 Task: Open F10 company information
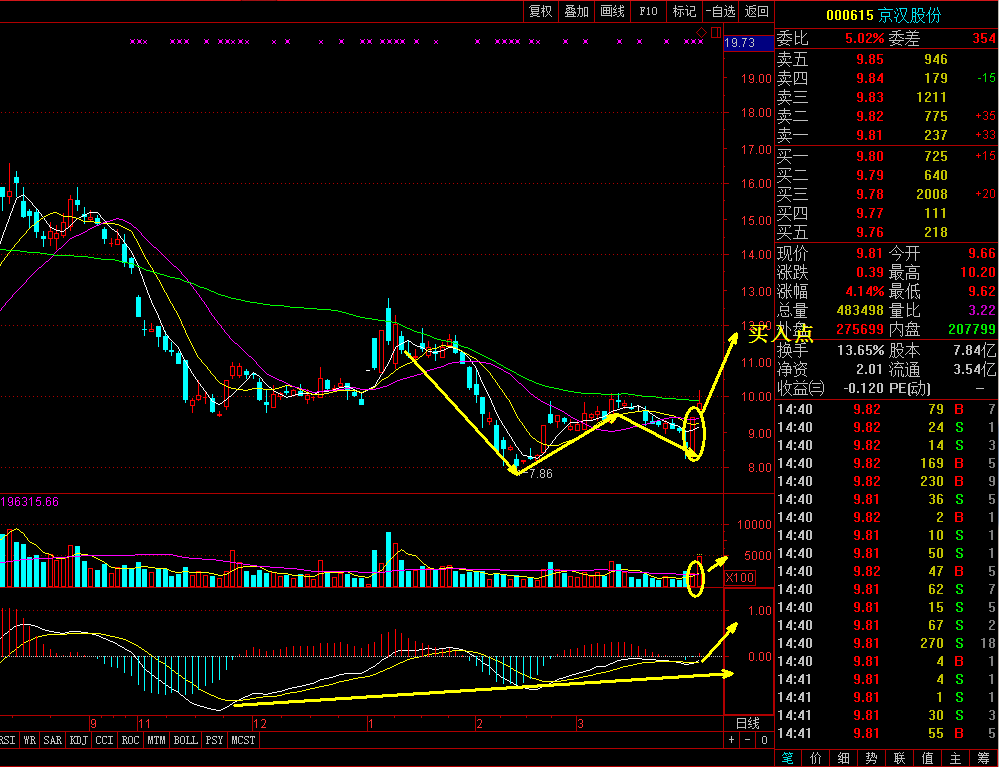648,11
